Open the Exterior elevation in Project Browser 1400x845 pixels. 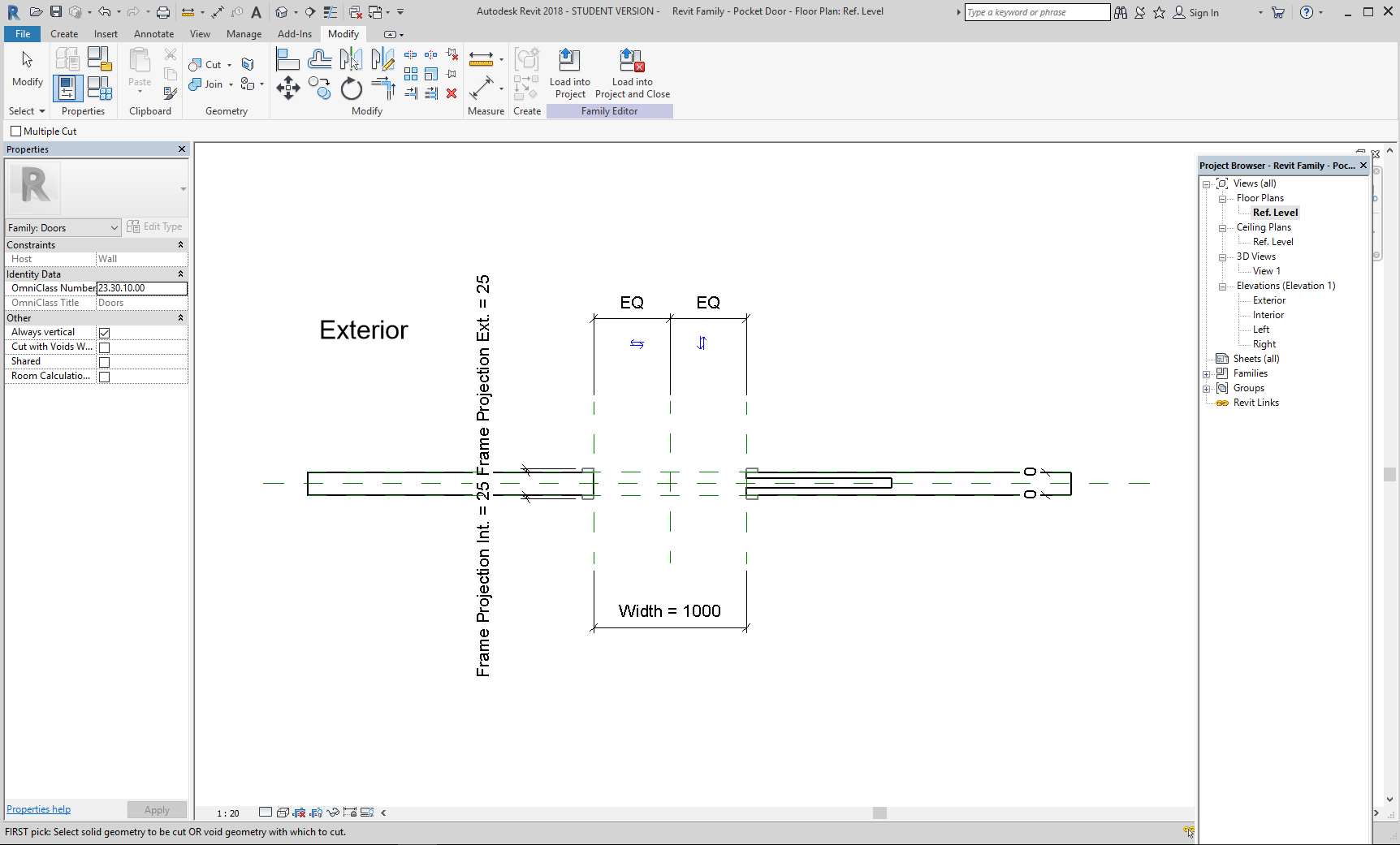coord(1268,300)
